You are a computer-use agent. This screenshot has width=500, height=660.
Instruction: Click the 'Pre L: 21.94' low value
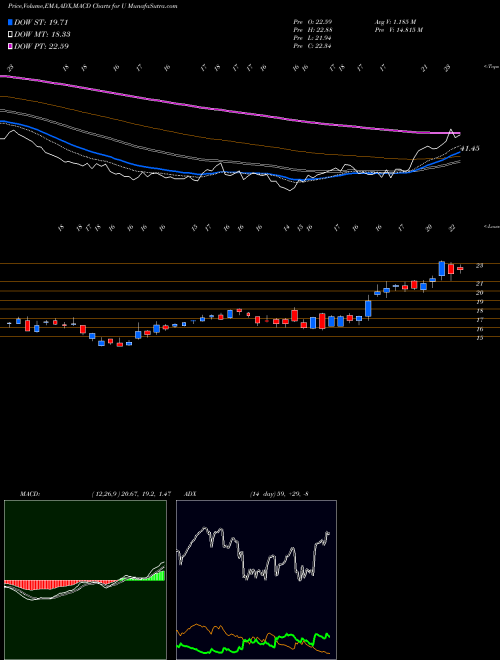click(x=312, y=38)
